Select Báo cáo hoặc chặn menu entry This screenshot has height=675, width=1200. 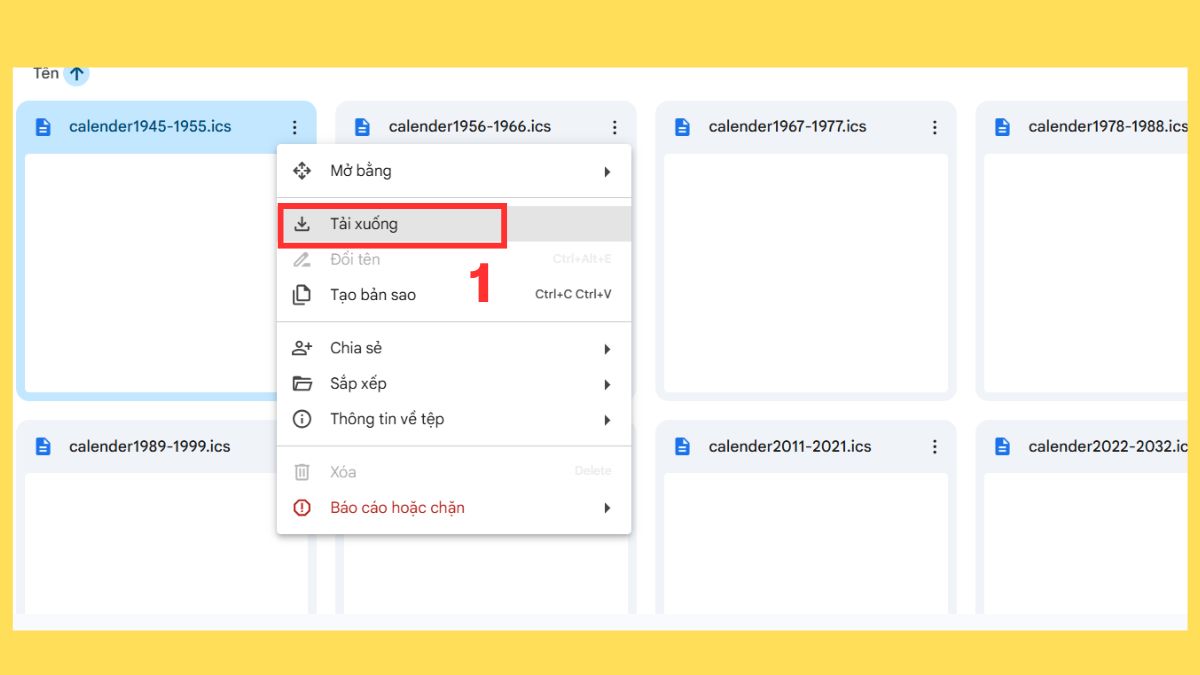point(454,508)
